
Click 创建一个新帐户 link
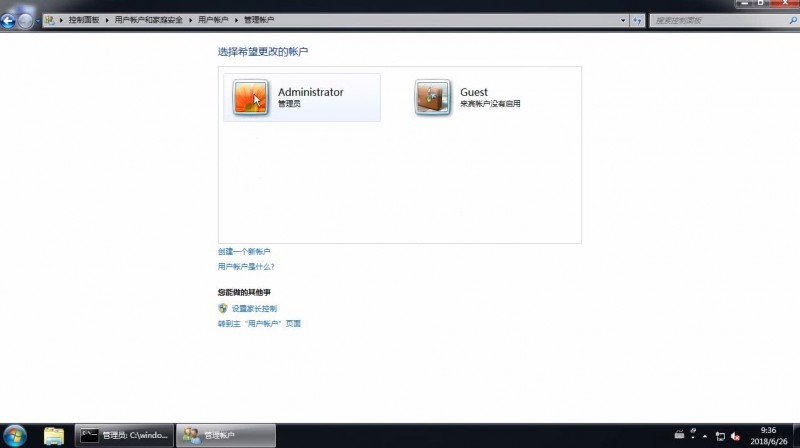pyautogui.click(x=244, y=252)
